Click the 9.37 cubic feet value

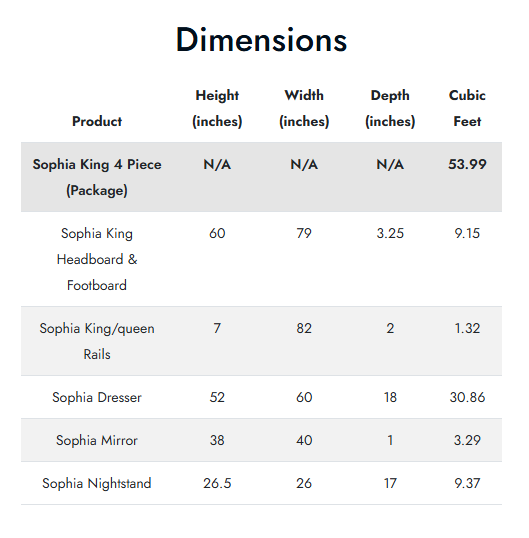(x=467, y=483)
